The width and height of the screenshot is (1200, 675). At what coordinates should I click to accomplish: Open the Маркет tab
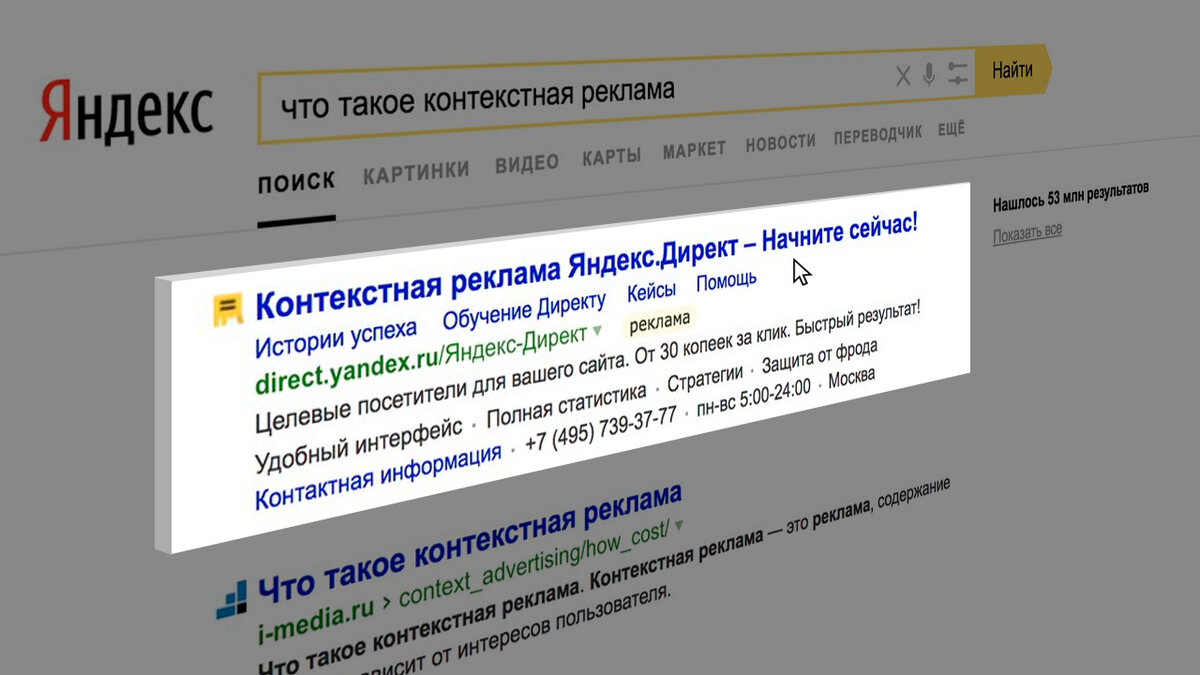(694, 151)
